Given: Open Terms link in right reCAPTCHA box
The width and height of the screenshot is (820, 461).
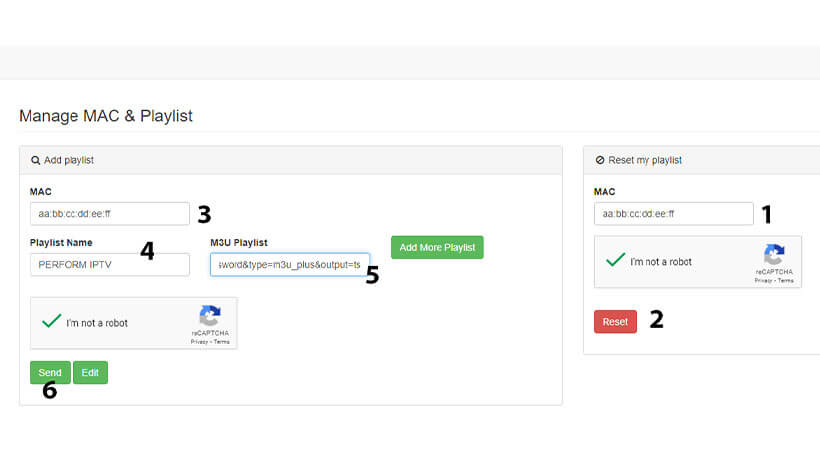Looking at the screenshot, I should [785, 281].
